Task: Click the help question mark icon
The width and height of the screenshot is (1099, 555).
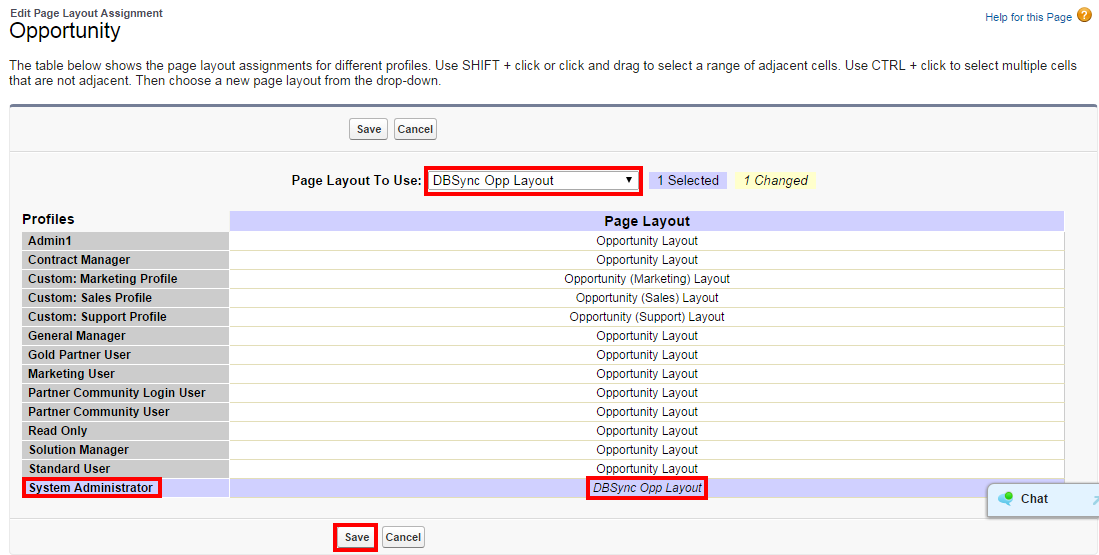Action: coord(1084,16)
